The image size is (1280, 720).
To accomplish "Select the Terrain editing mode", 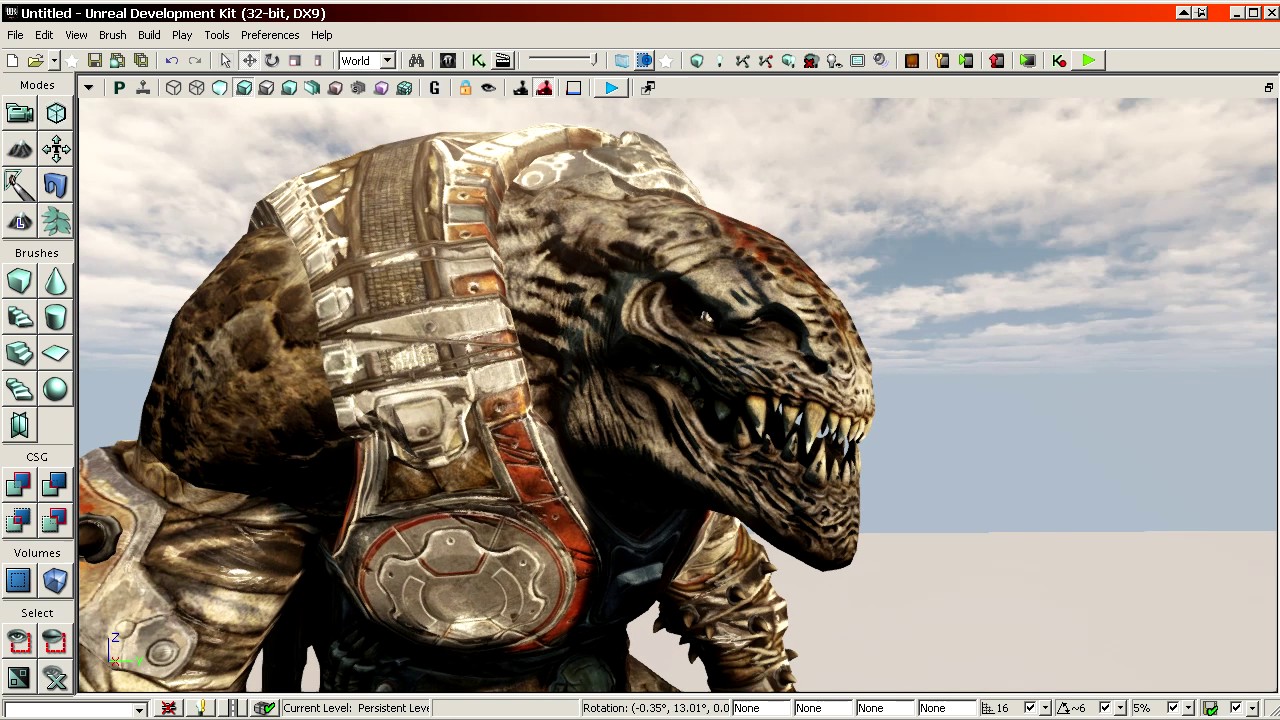I will click(x=19, y=150).
